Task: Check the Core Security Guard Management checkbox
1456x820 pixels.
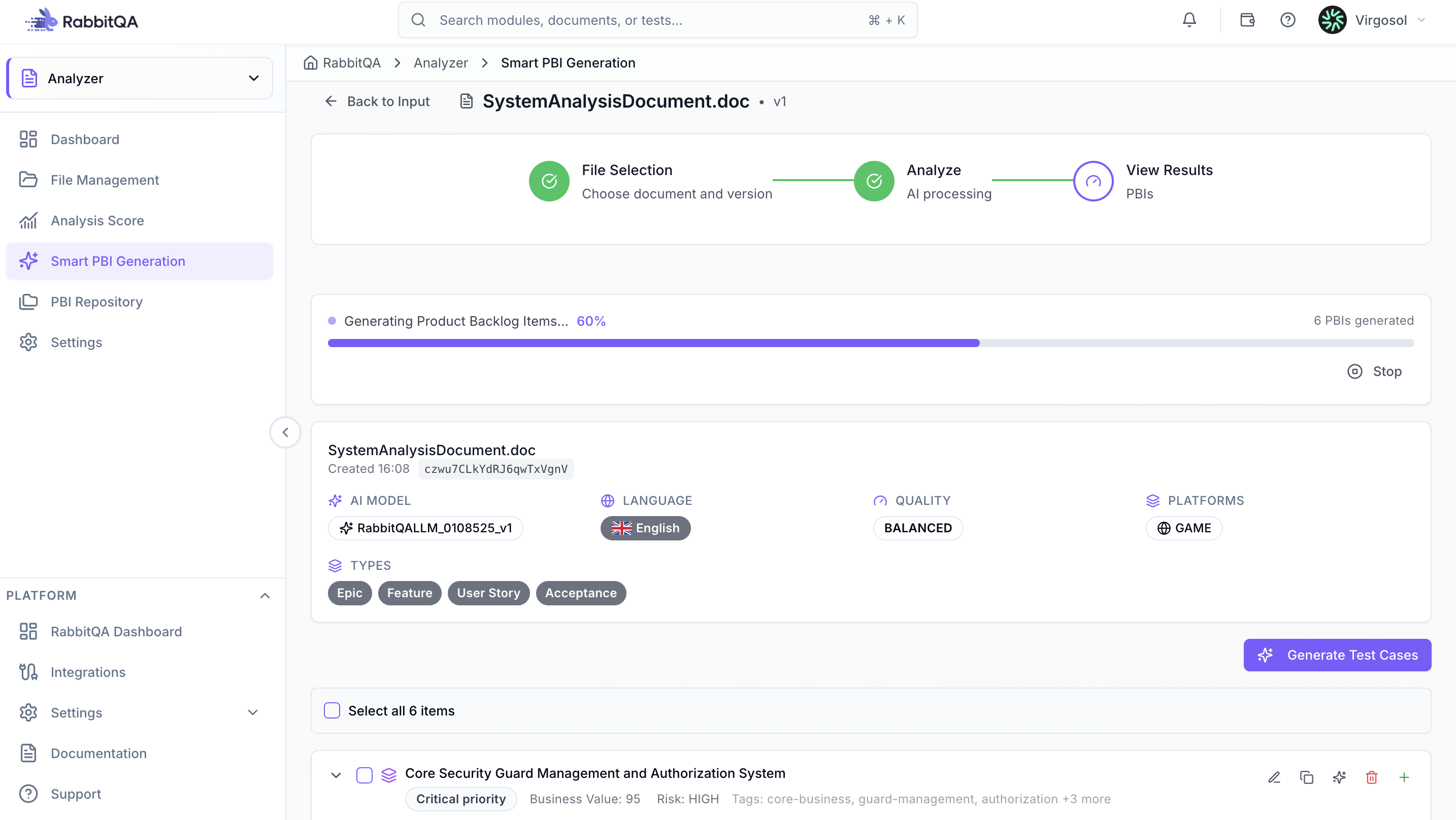Action: pos(364,775)
